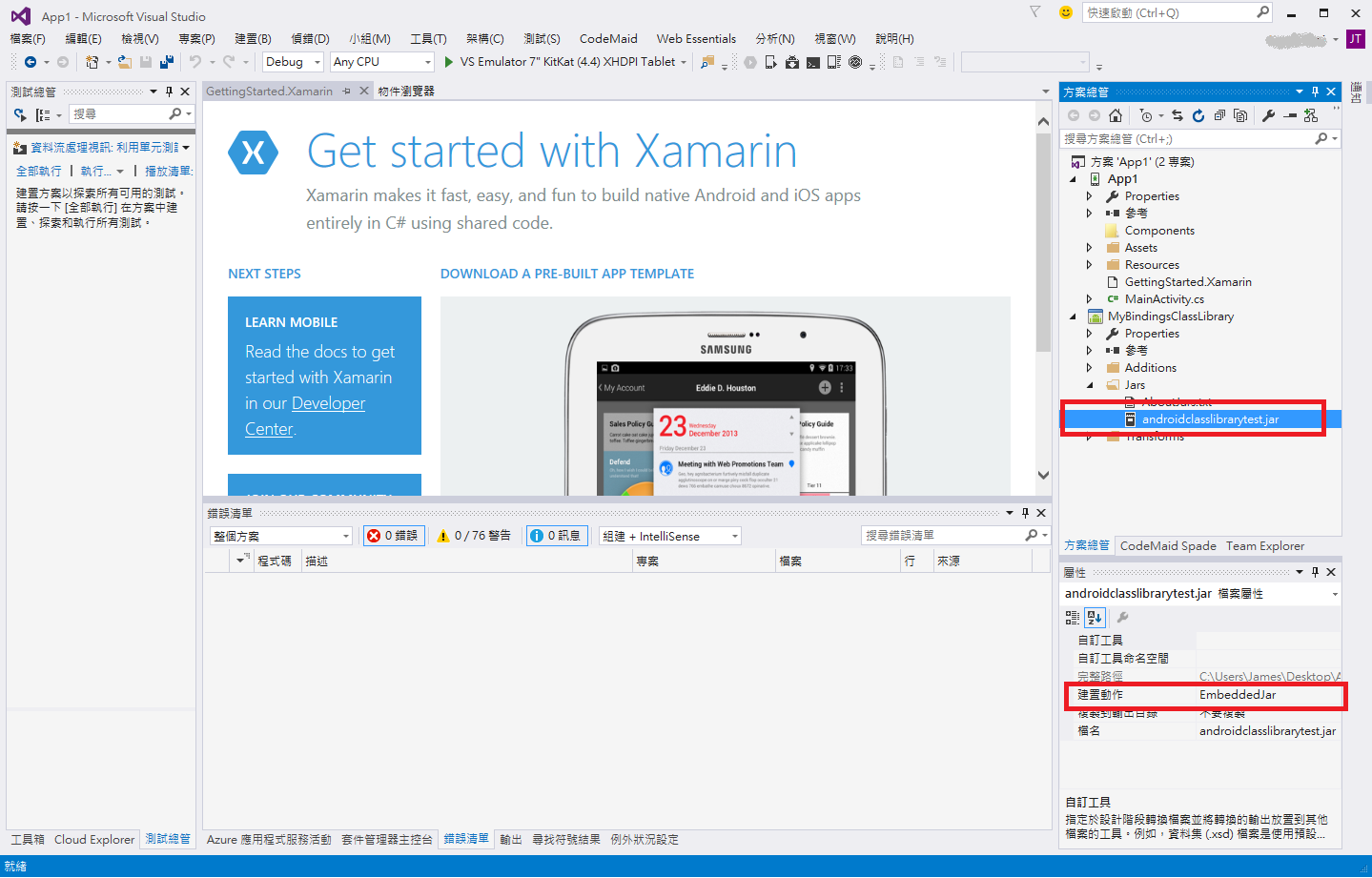Click the Properties wrench icon in Solution Explorer
1372x878 pixels.
[x=1268, y=115]
